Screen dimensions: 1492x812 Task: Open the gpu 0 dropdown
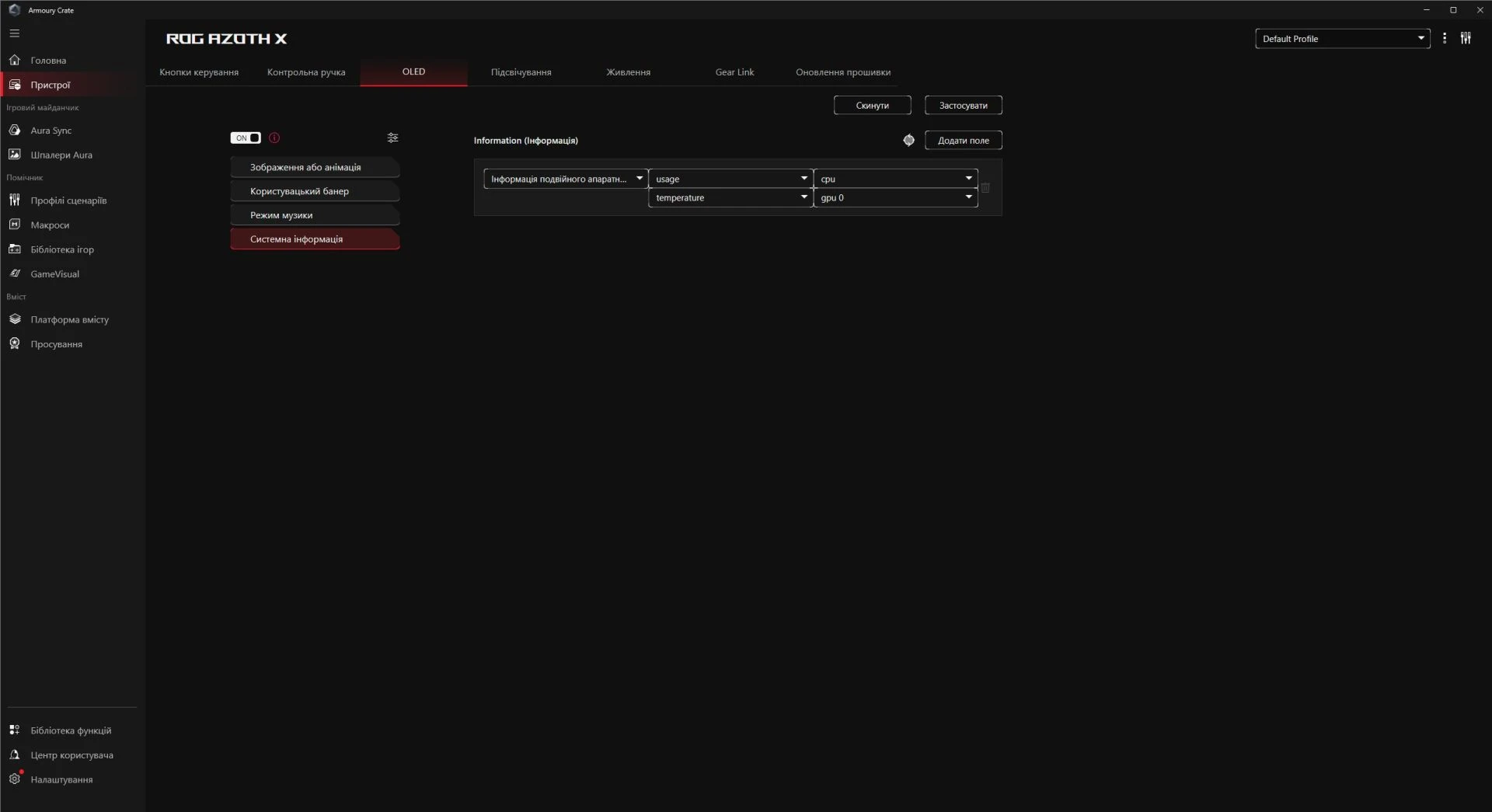tap(895, 197)
